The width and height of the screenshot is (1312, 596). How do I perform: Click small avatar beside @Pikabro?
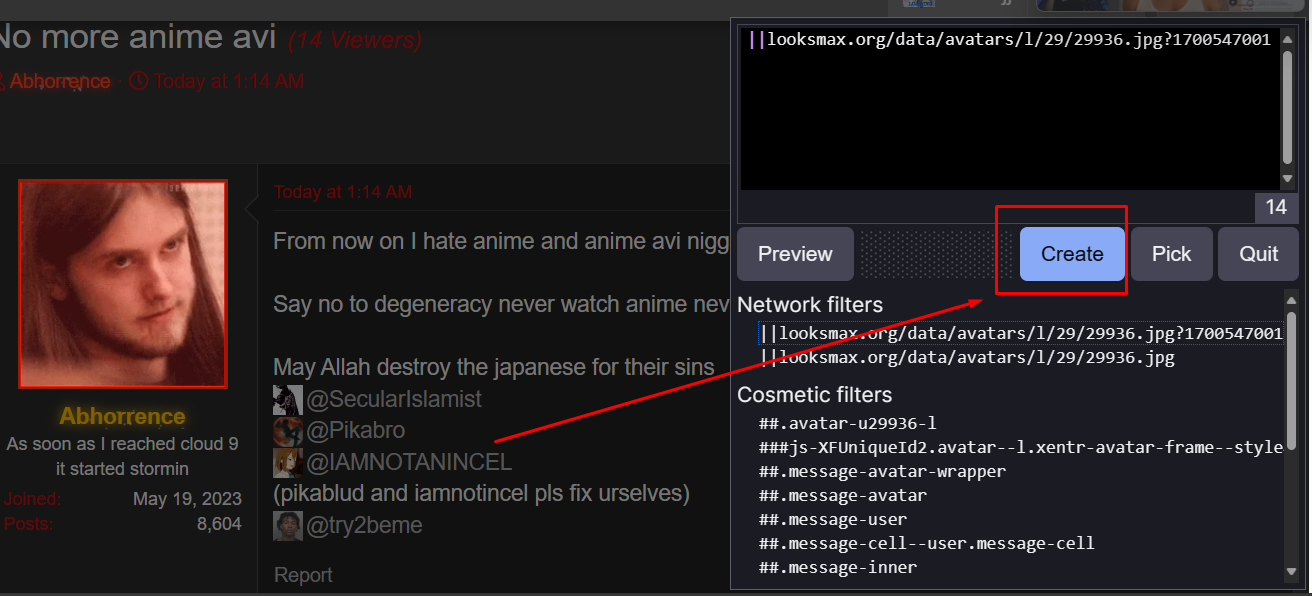(x=287, y=431)
